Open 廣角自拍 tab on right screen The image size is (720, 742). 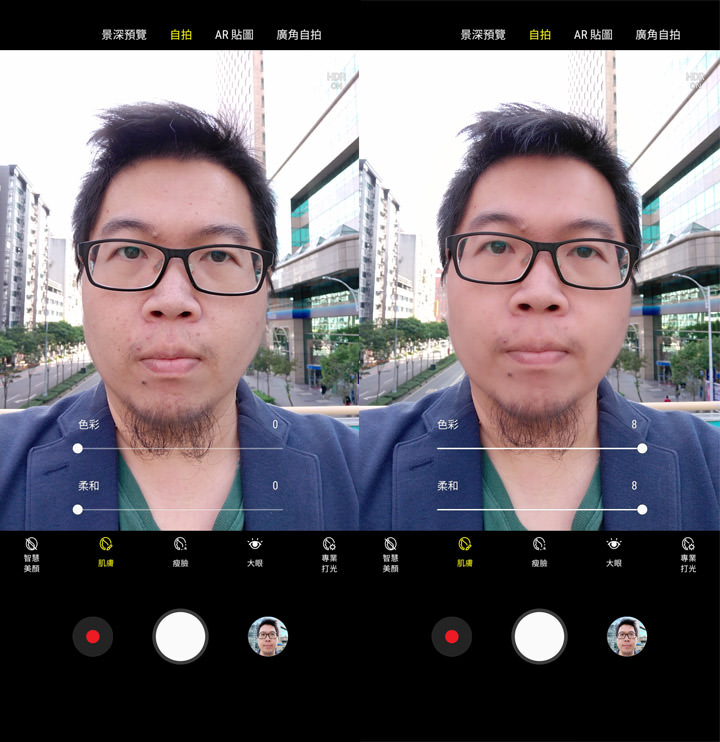(x=658, y=34)
